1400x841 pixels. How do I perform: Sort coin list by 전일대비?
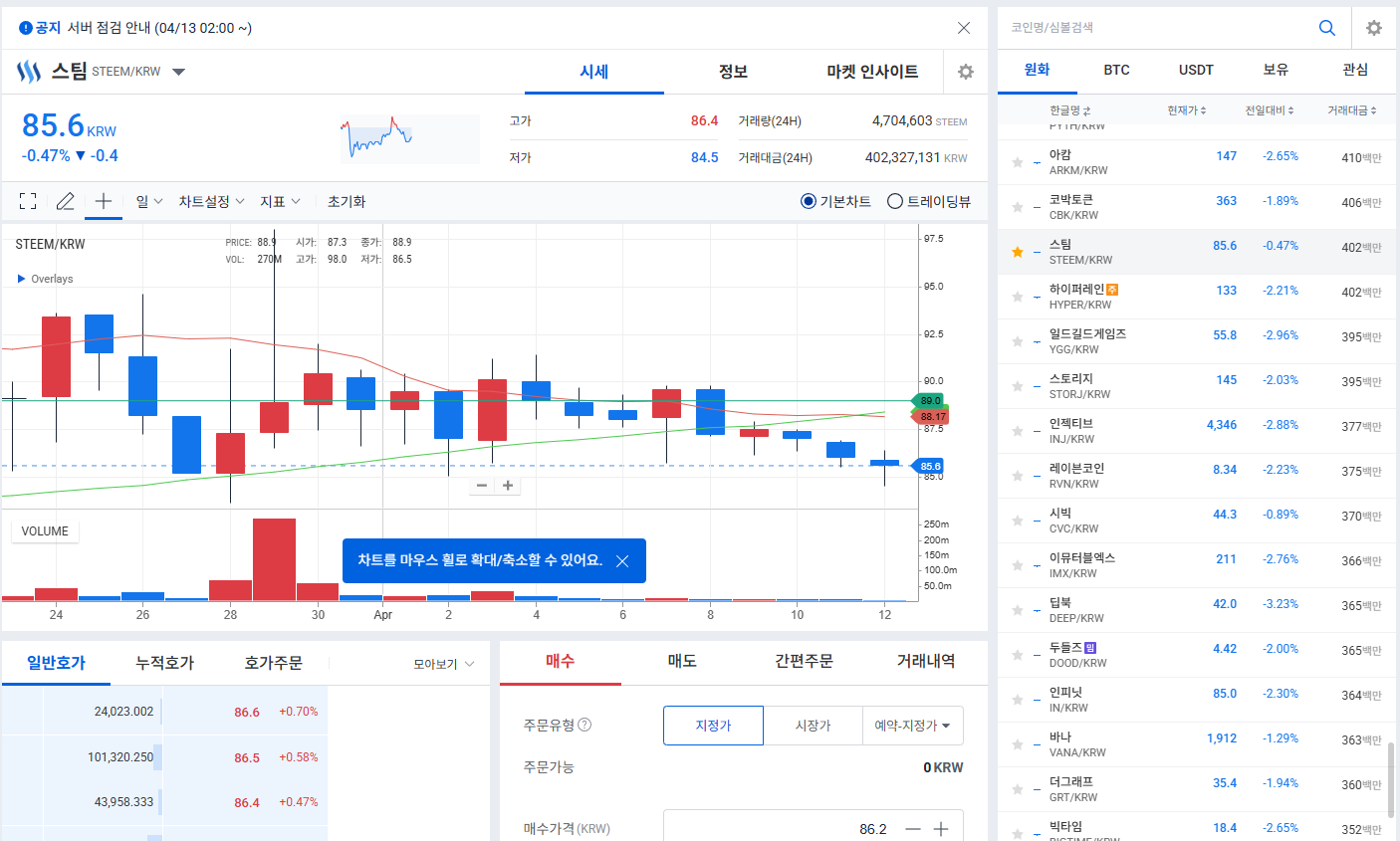(1270, 110)
